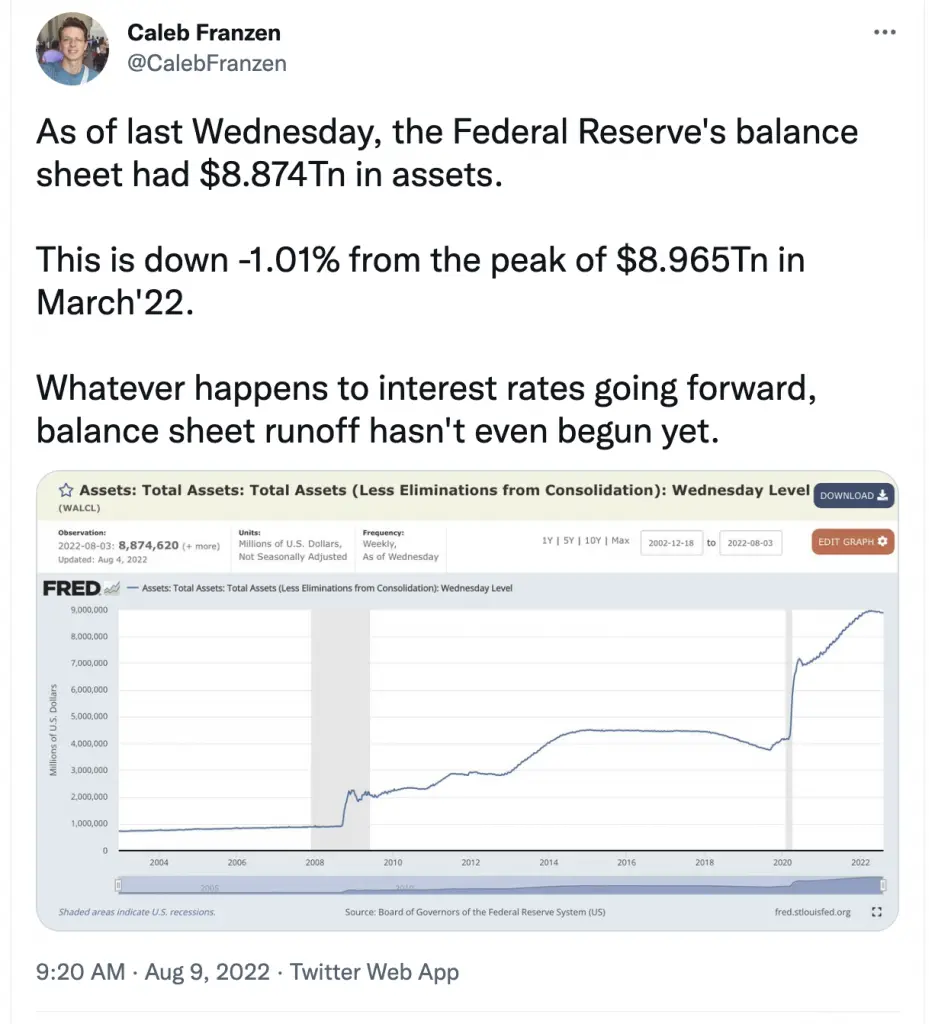Select the 5Y time range
Viewport: 935px width, 1024px height.
[x=568, y=541]
